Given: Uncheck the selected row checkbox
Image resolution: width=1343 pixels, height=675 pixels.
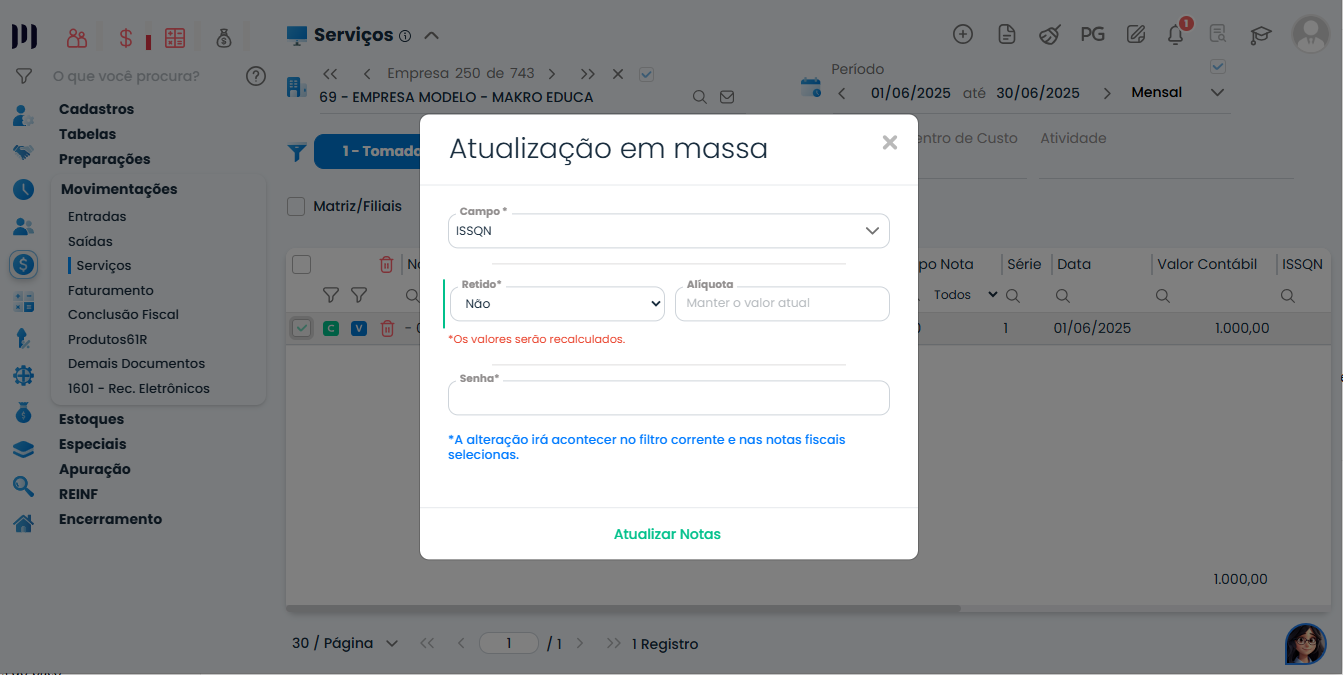Looking at the screenshot, I should pos(302,328).
